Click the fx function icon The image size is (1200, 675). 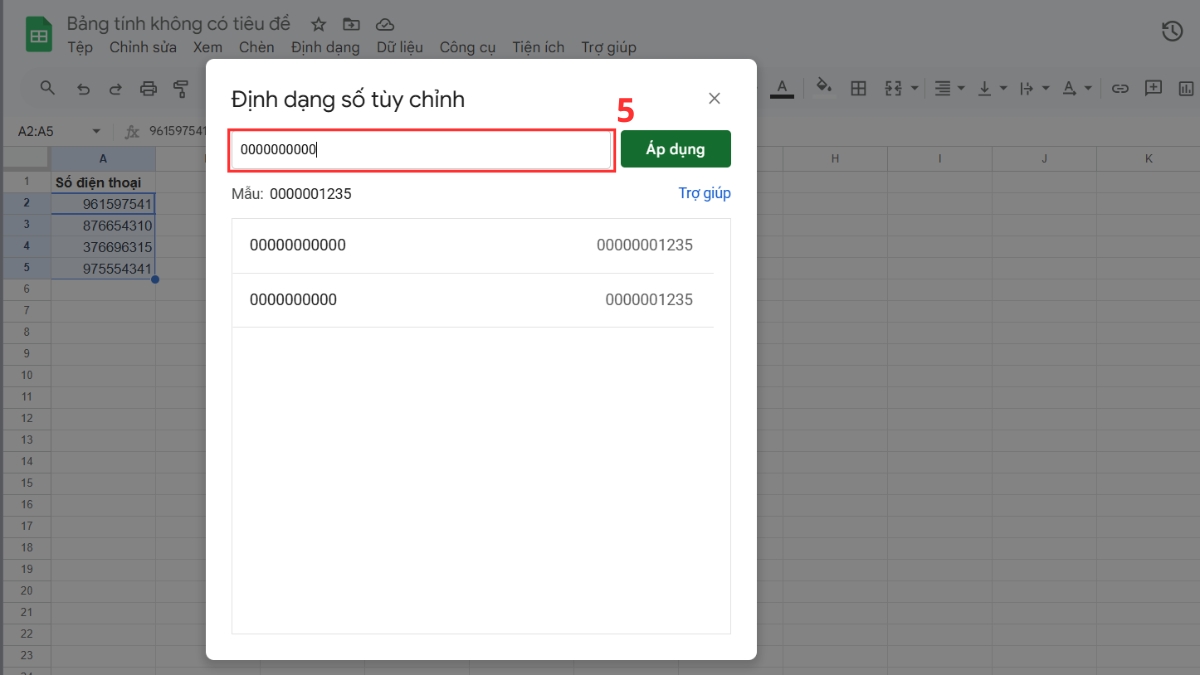[131, 131]
